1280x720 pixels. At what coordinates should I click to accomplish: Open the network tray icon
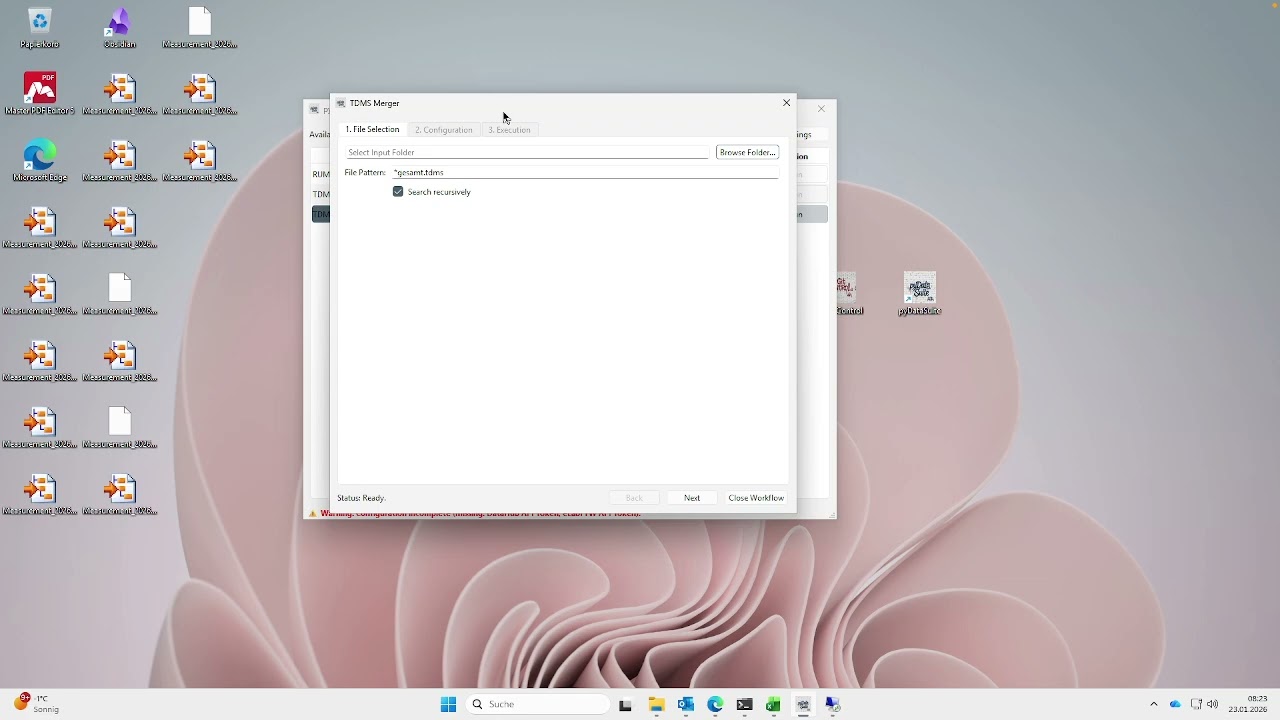tap(1196, 705)
